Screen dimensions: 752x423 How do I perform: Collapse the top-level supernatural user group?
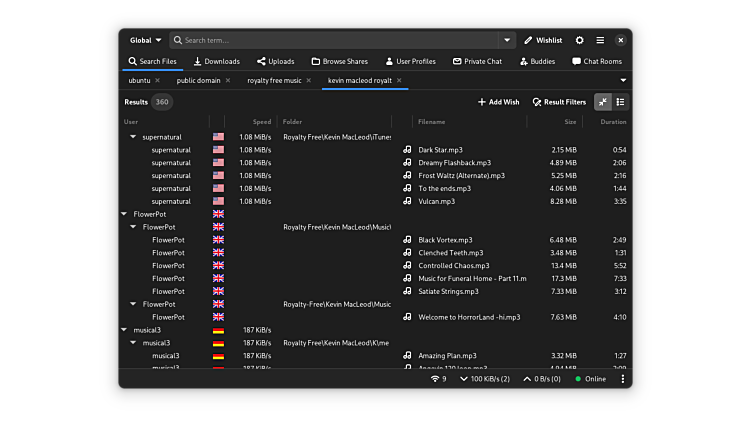point(133,137)
